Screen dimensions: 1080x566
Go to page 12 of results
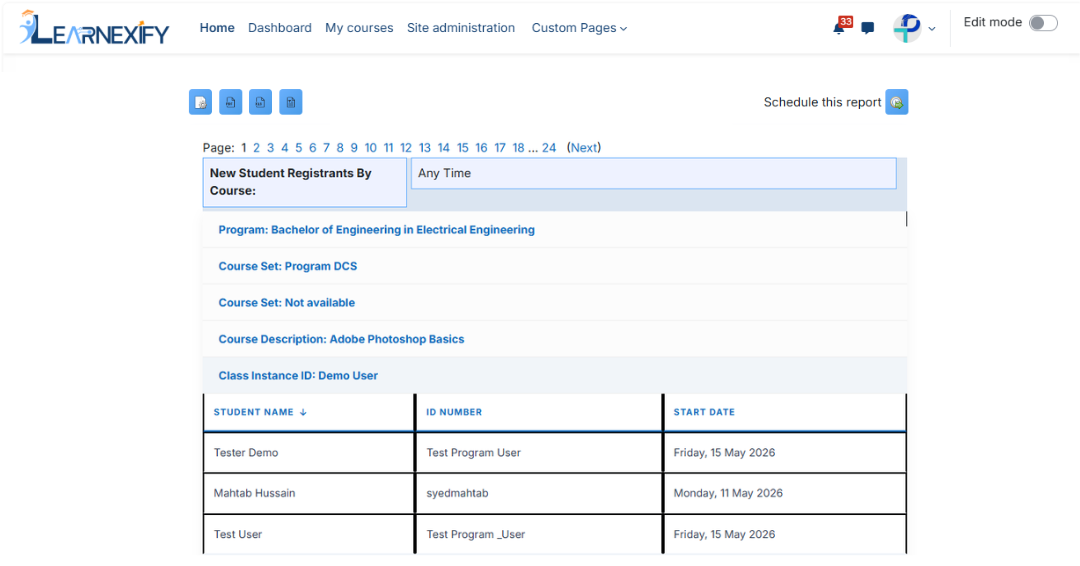click(406, 148)
